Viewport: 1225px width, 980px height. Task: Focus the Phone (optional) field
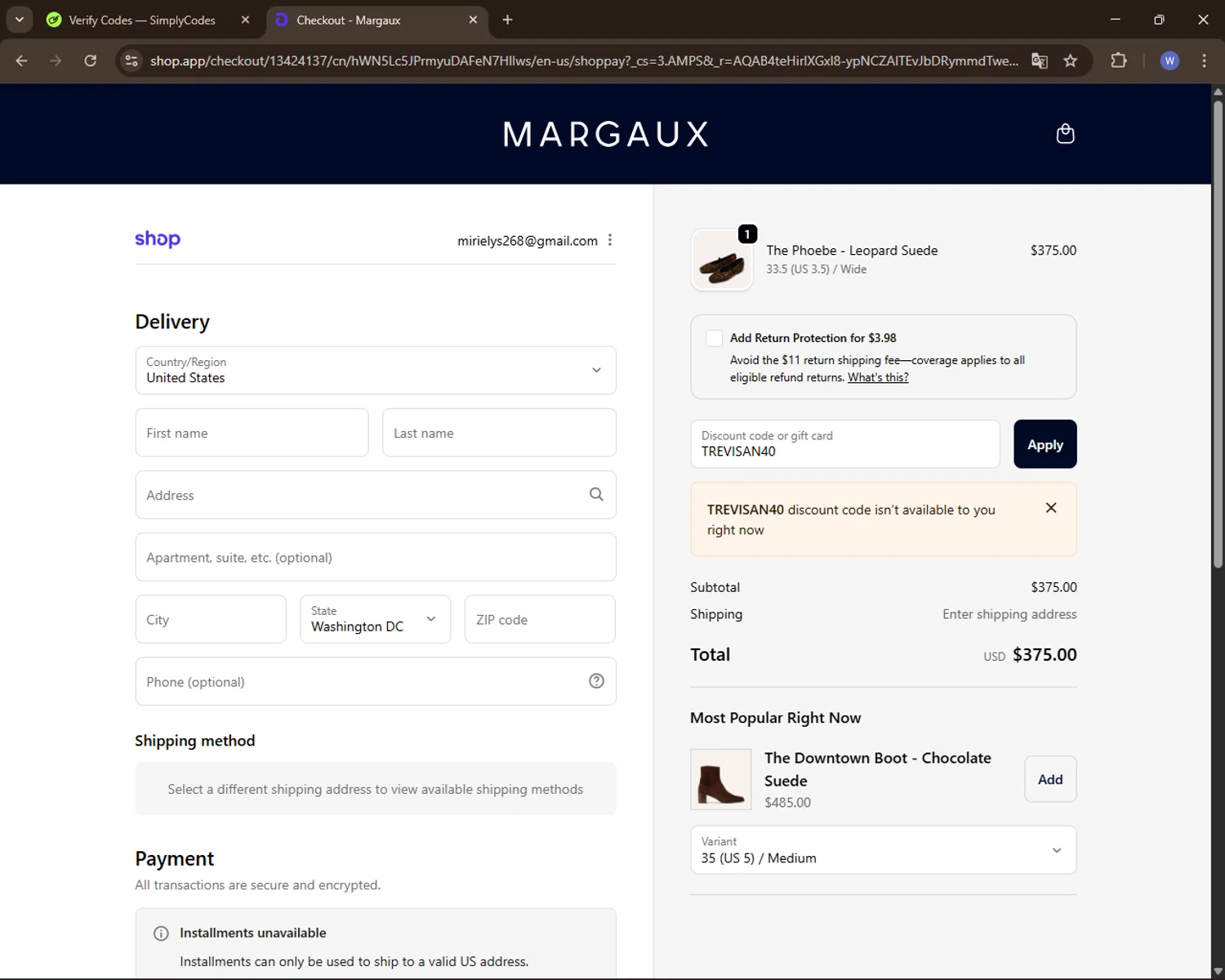[376, 681]
